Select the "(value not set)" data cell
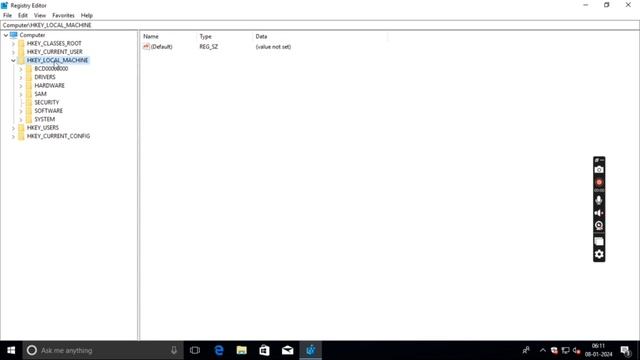The image size is (640, 360). (273, 47)
